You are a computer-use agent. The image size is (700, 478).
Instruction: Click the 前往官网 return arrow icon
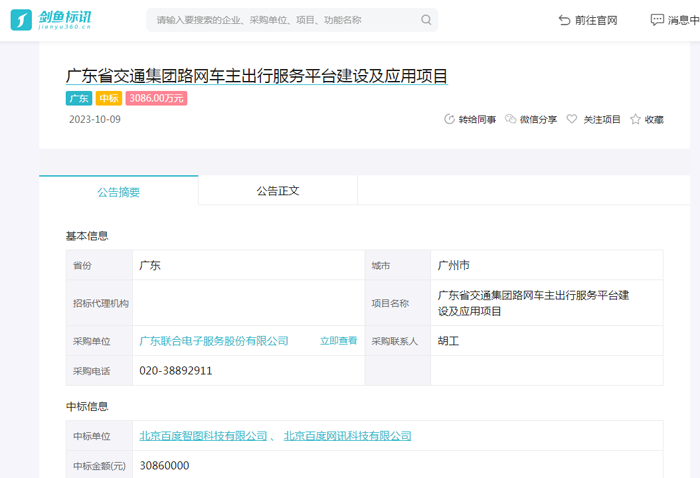pos(564,20)
